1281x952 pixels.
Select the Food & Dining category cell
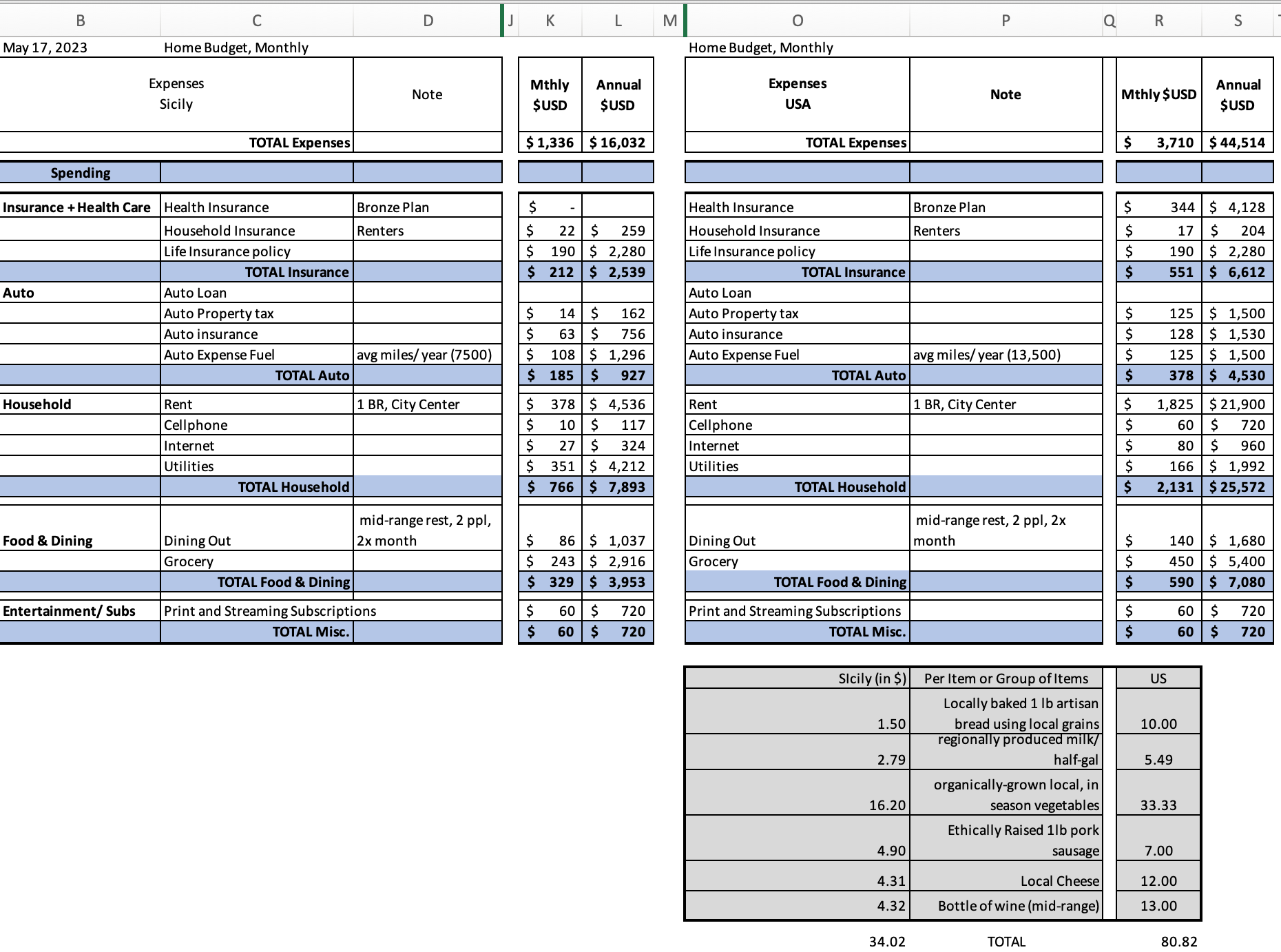[48, 541]
